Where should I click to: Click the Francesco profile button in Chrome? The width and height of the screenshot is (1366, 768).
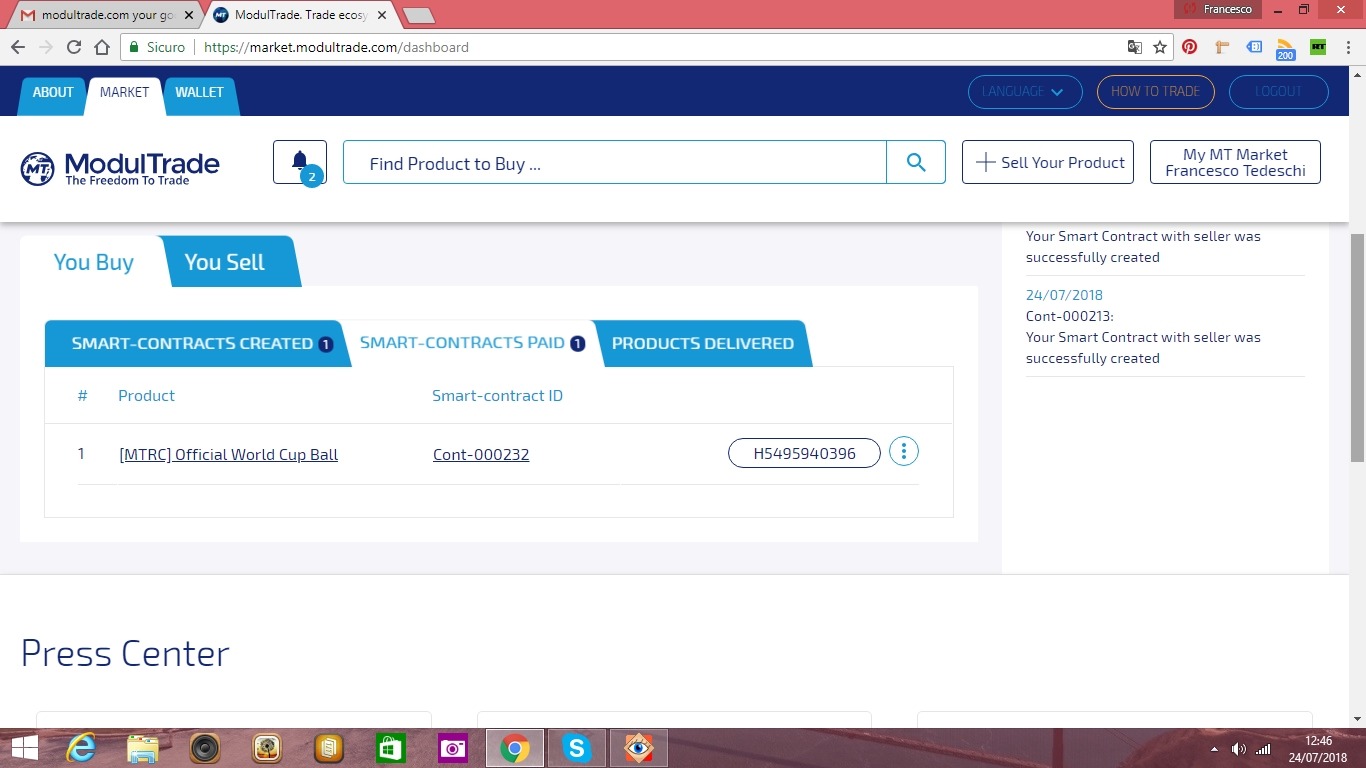(1219, 9)
